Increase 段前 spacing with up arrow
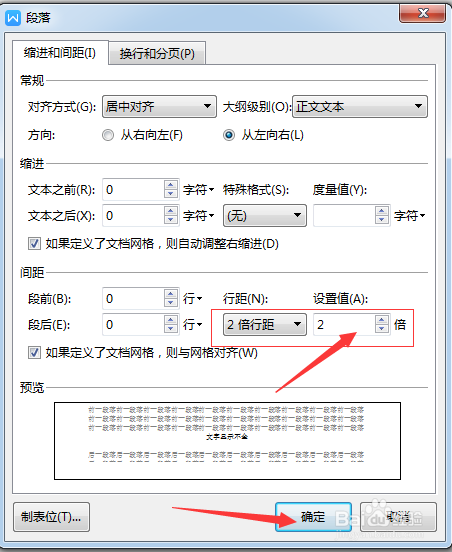The height and width of the screenshot is (552, 452). point(171,294)
